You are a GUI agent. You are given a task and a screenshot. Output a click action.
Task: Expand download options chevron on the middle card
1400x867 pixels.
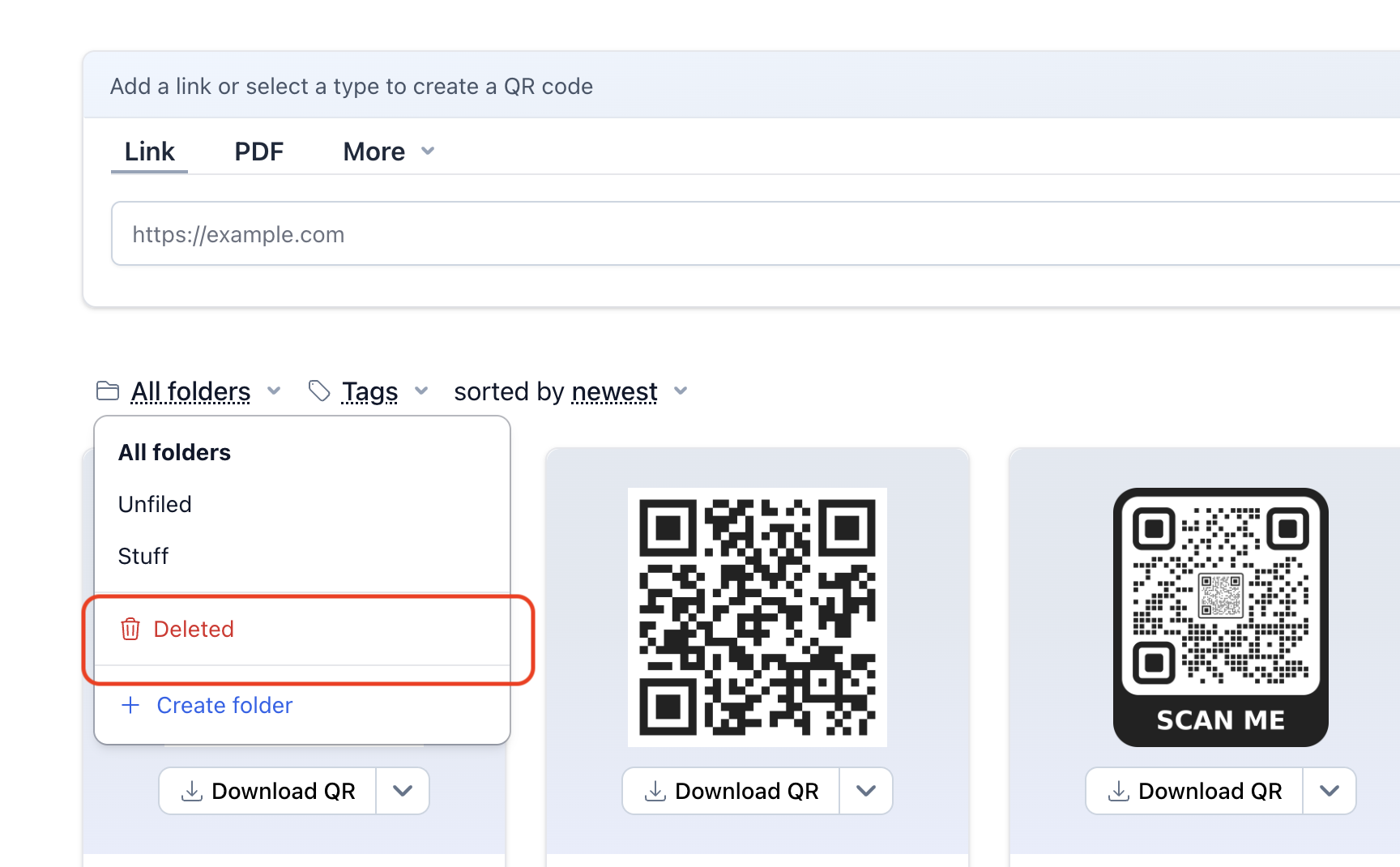866,791
